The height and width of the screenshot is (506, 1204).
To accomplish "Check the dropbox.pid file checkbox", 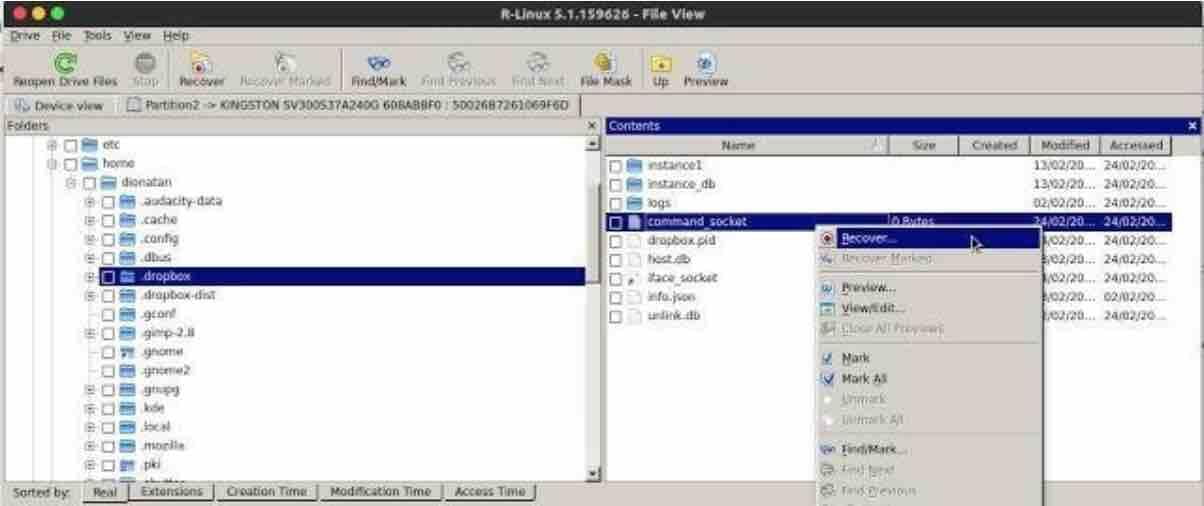I will (615, 241).
